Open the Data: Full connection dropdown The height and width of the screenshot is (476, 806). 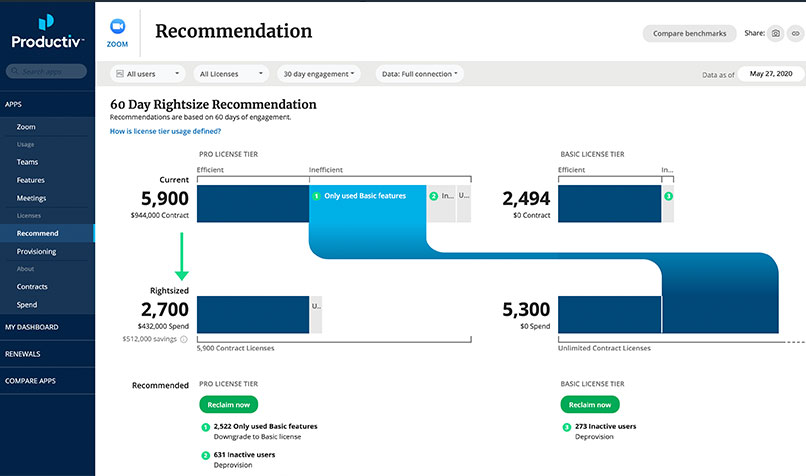pyautogui.click(x=419, y=74)
